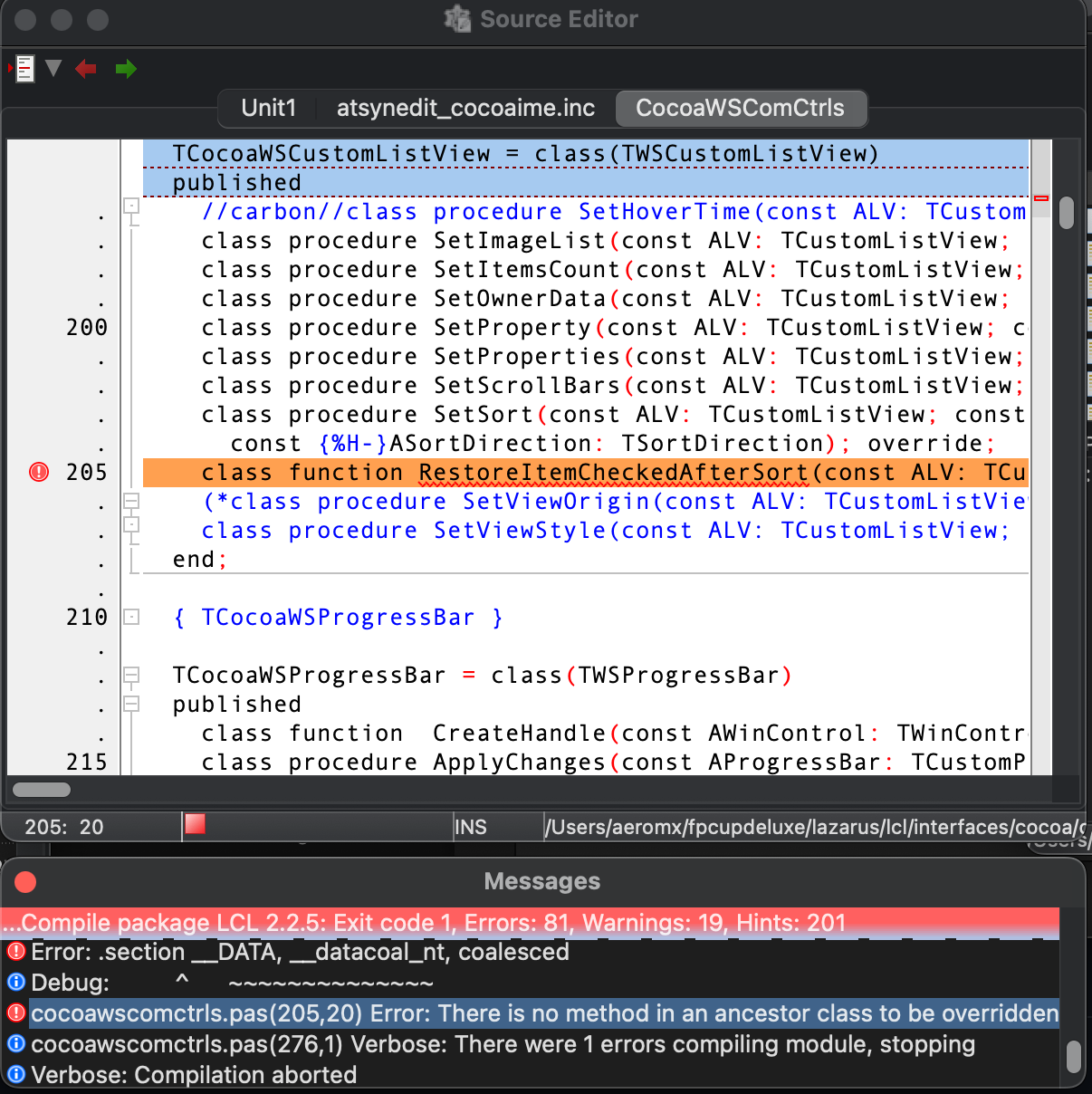Open the atsynedit_cocoaime.inc tab

(465, 108)
